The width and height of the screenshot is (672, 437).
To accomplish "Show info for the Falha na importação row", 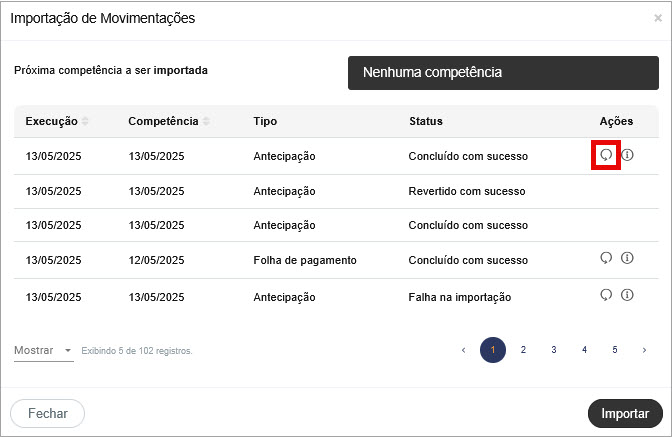I will [627, 295].
